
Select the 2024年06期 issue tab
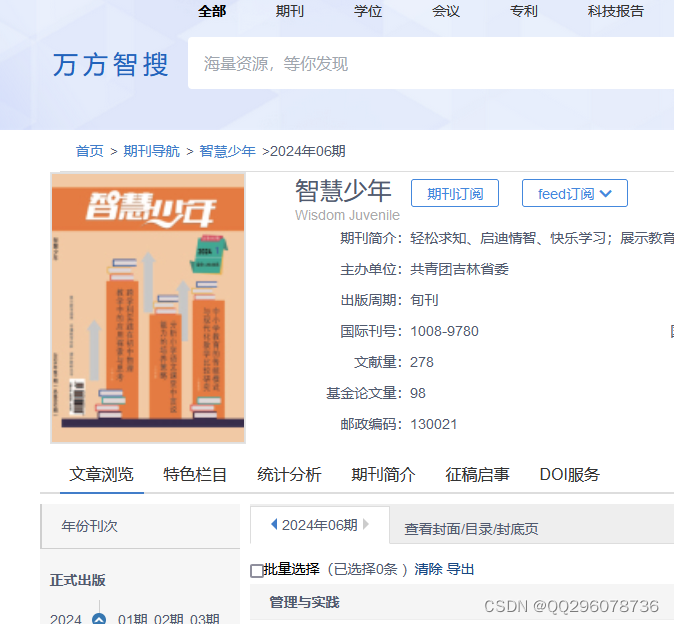319,525
